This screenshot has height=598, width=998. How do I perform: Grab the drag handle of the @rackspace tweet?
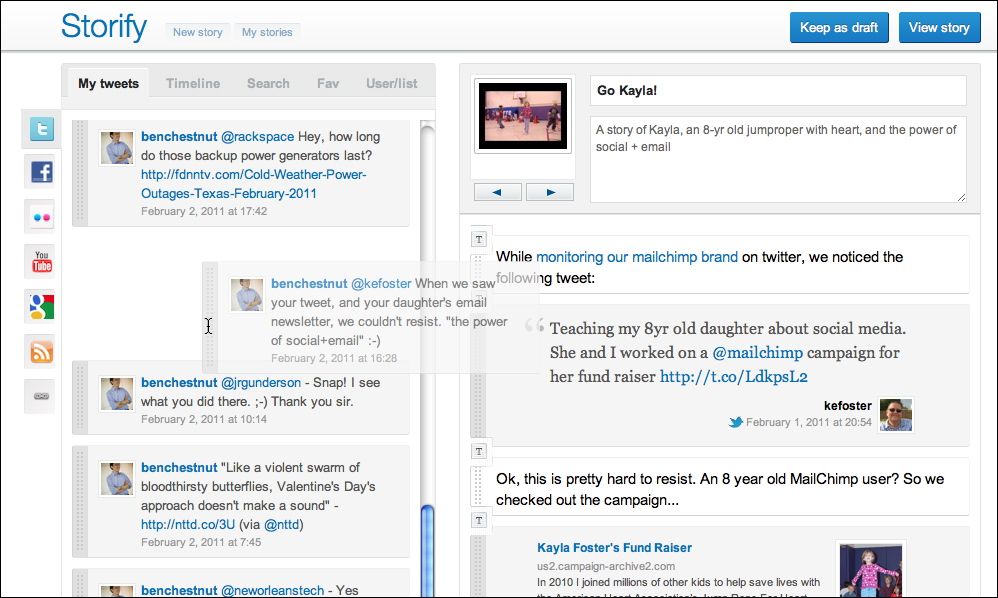(x=80, y=172)
